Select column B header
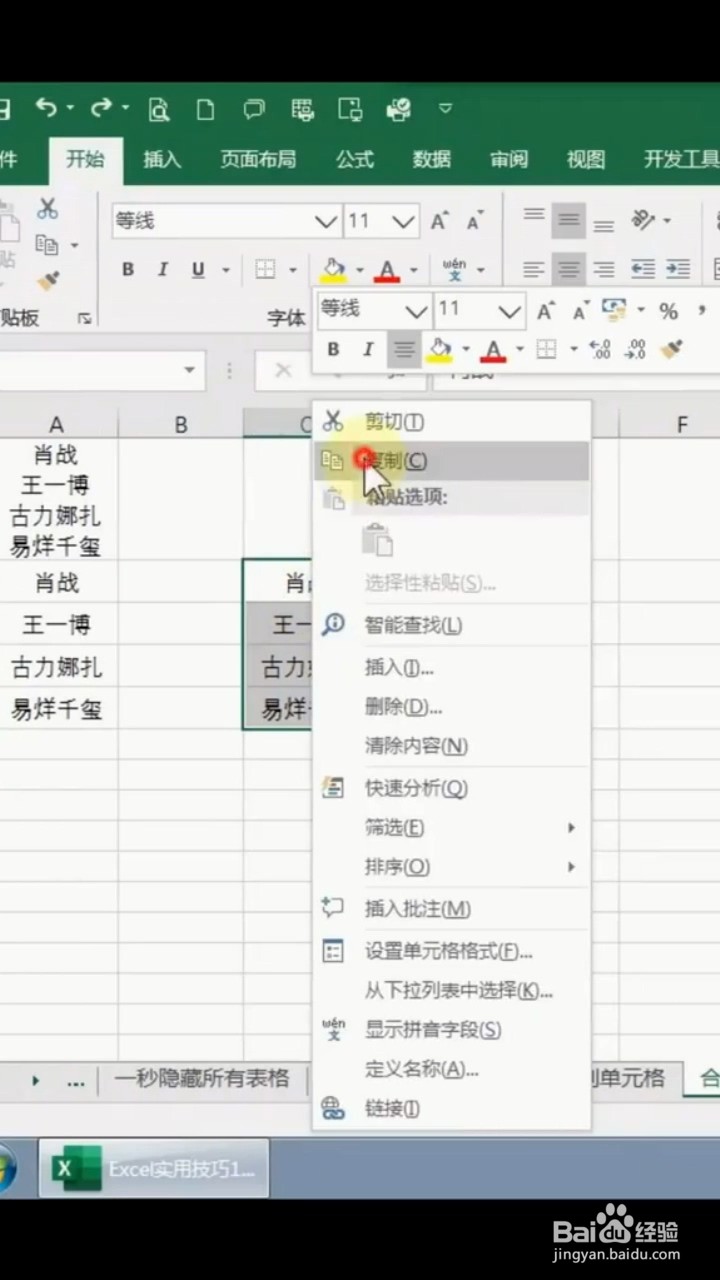720x1280 pixels. tap(181, 425)
